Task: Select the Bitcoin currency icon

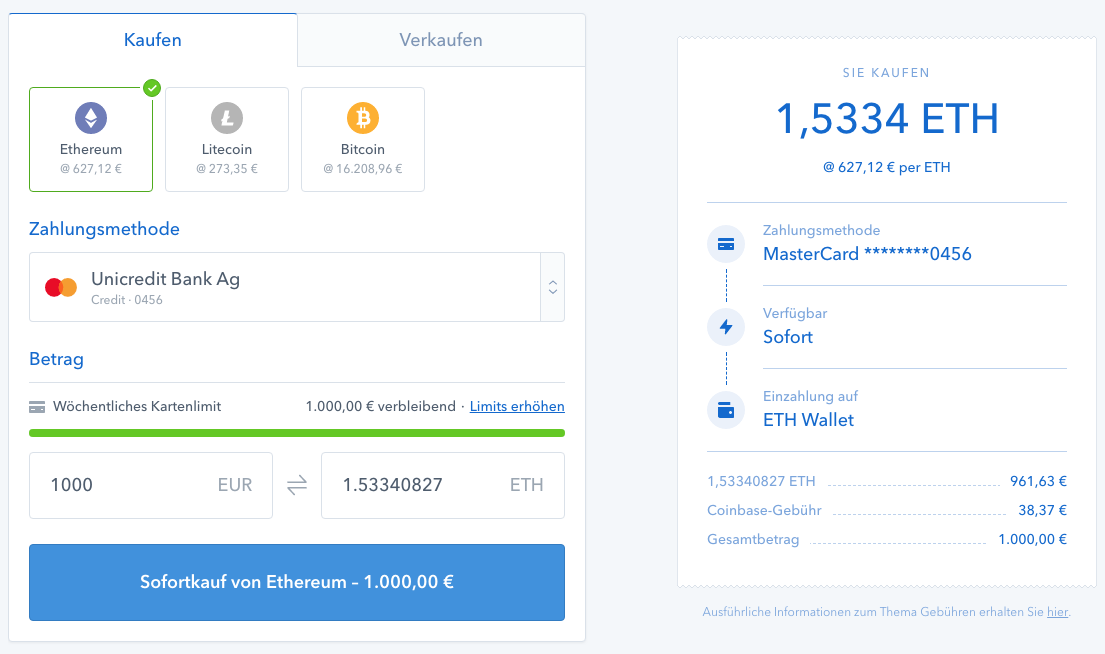Action: click(362, 117)
